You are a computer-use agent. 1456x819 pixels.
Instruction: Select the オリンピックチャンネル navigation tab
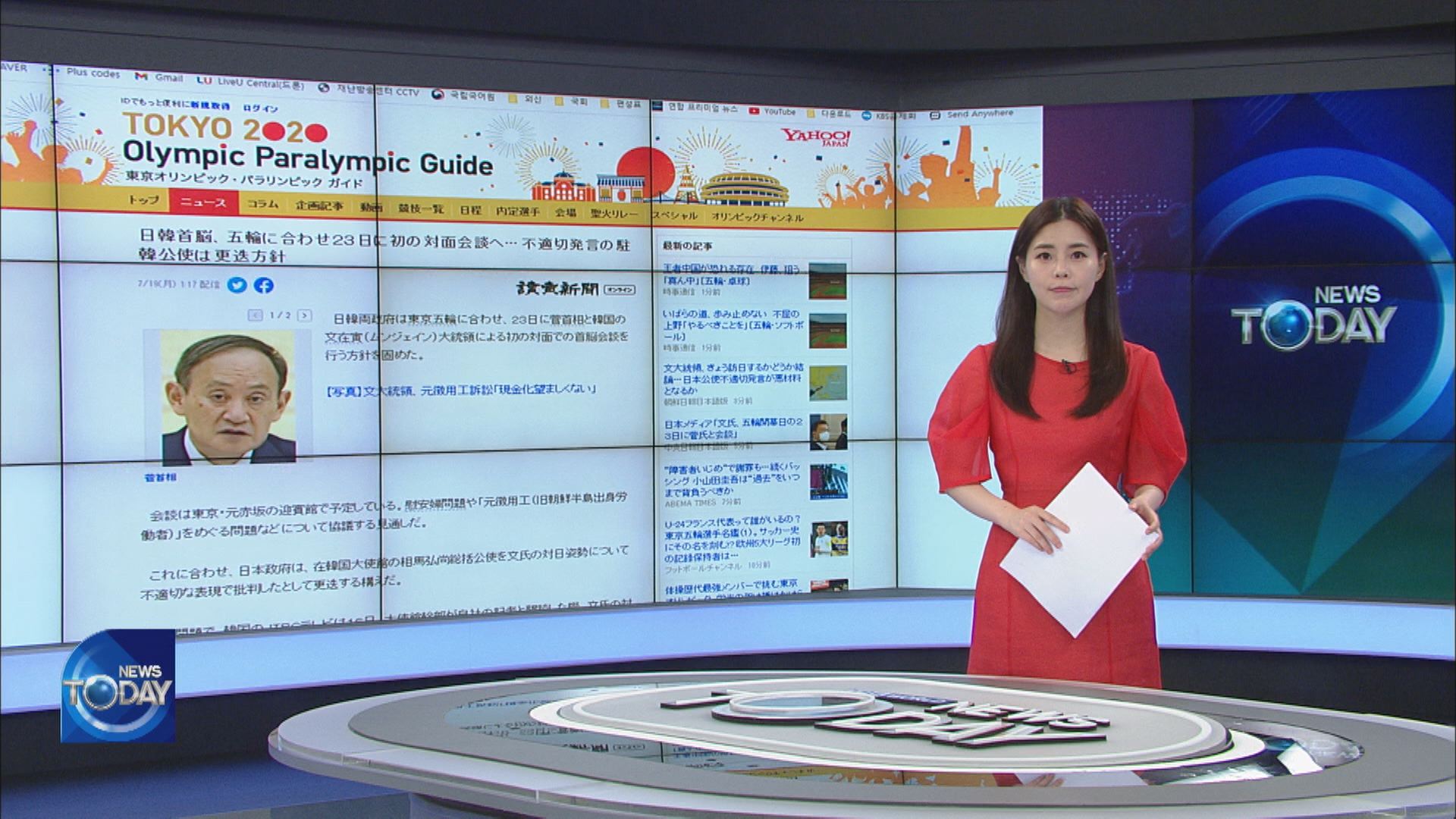point(757,218)
